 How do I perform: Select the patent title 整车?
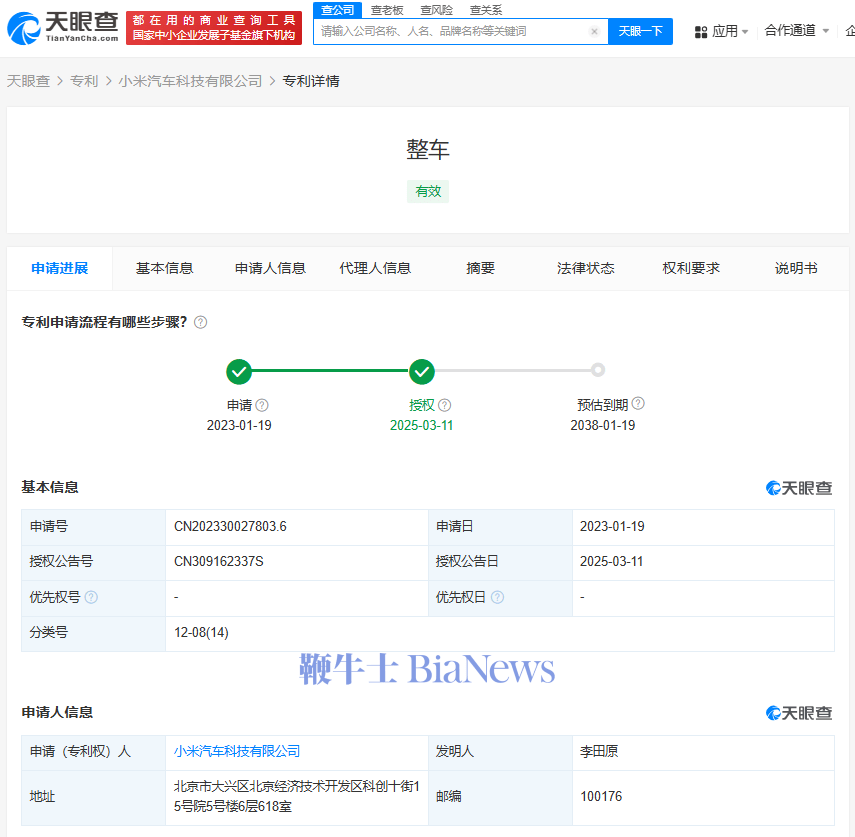point(428,149)
